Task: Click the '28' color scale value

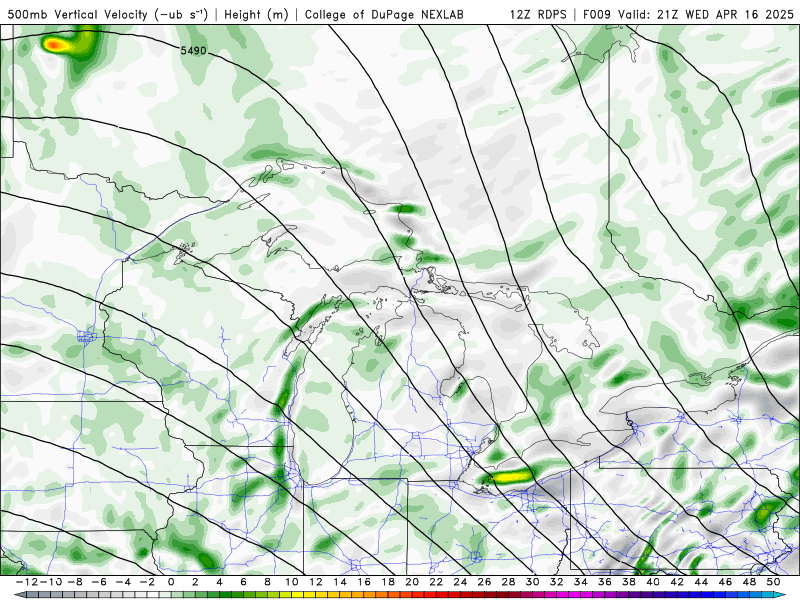Action: point(508,582)
